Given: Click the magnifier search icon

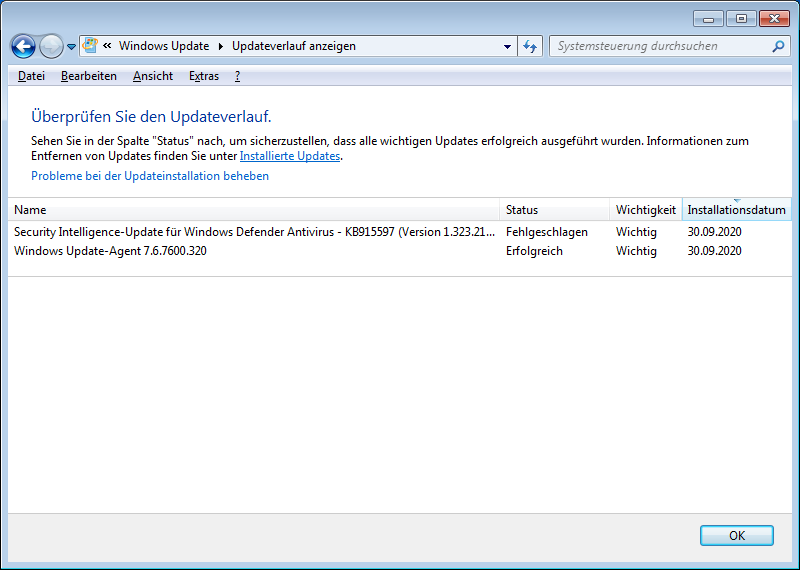Looking at the screenshot, I should pyautogui.click(x=778, y=46).
